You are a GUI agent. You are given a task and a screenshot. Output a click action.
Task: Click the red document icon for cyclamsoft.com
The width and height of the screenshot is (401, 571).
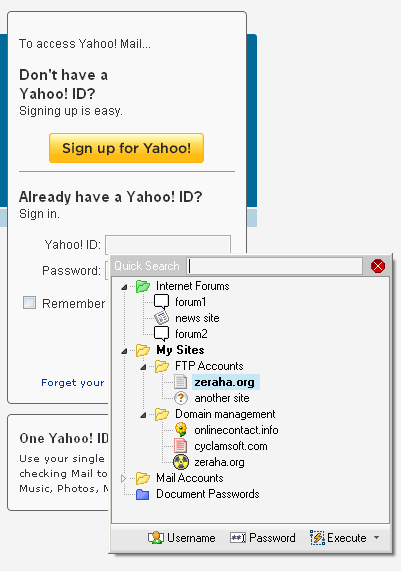(x=181, y=446)
